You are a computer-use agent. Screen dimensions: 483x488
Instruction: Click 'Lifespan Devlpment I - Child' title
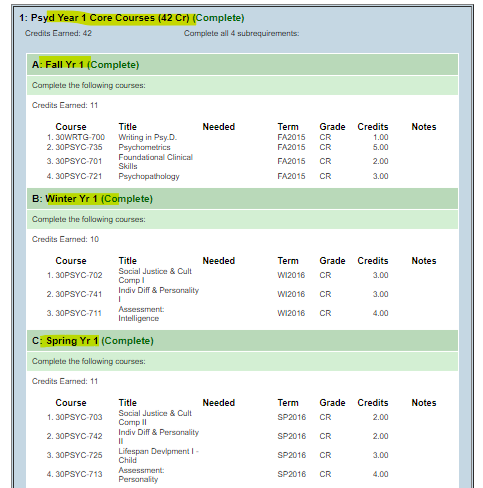[x=159, y=456]
